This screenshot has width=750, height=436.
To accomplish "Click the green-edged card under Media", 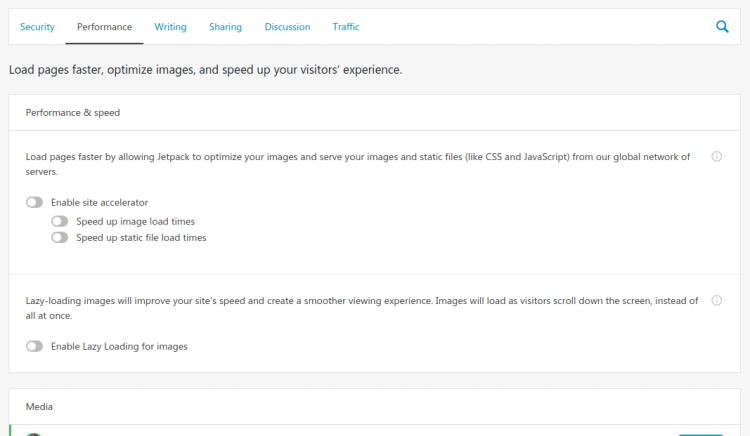I will (375, 430).
